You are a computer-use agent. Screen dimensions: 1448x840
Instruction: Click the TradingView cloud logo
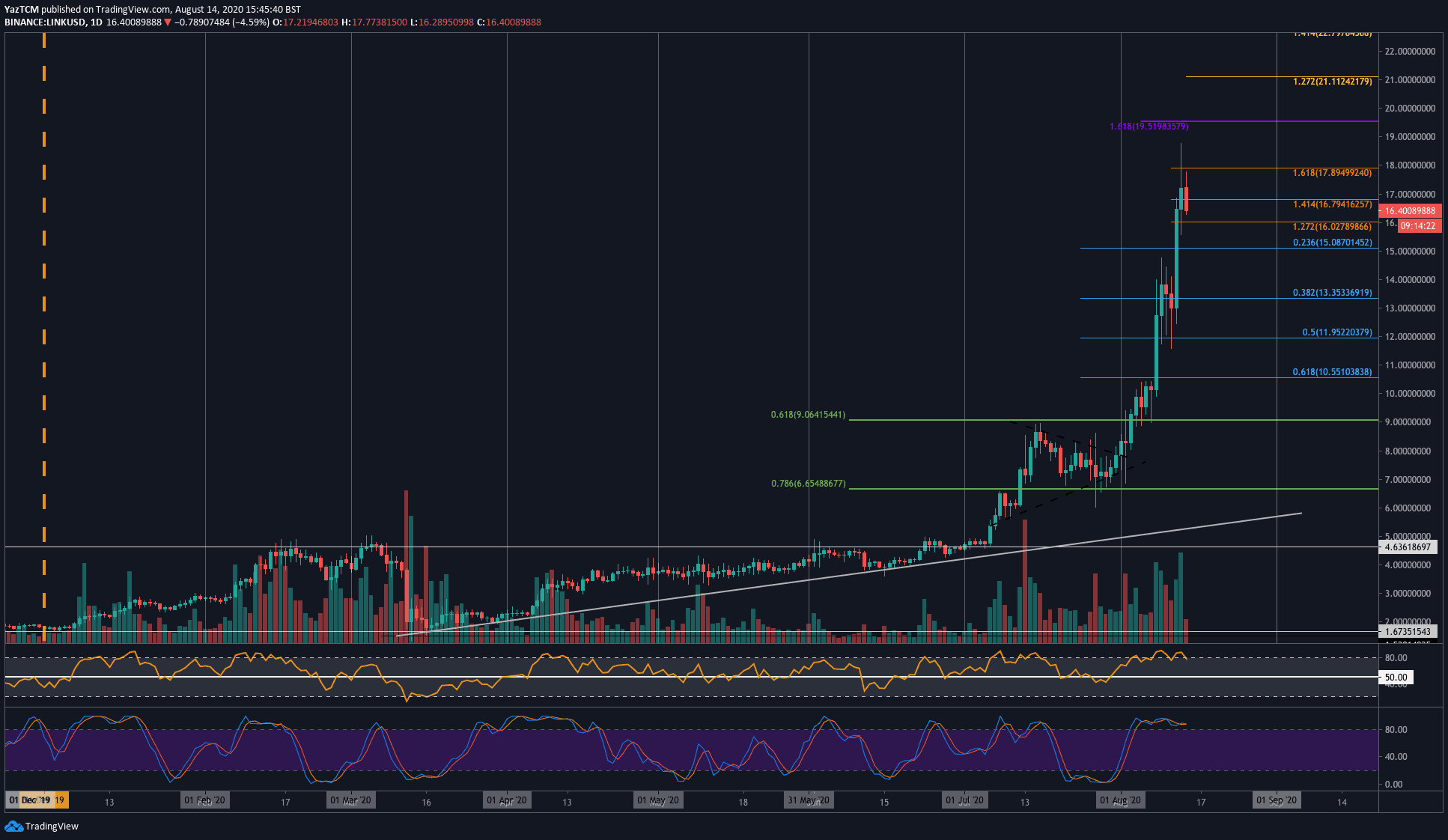click(x=15, y=827)
